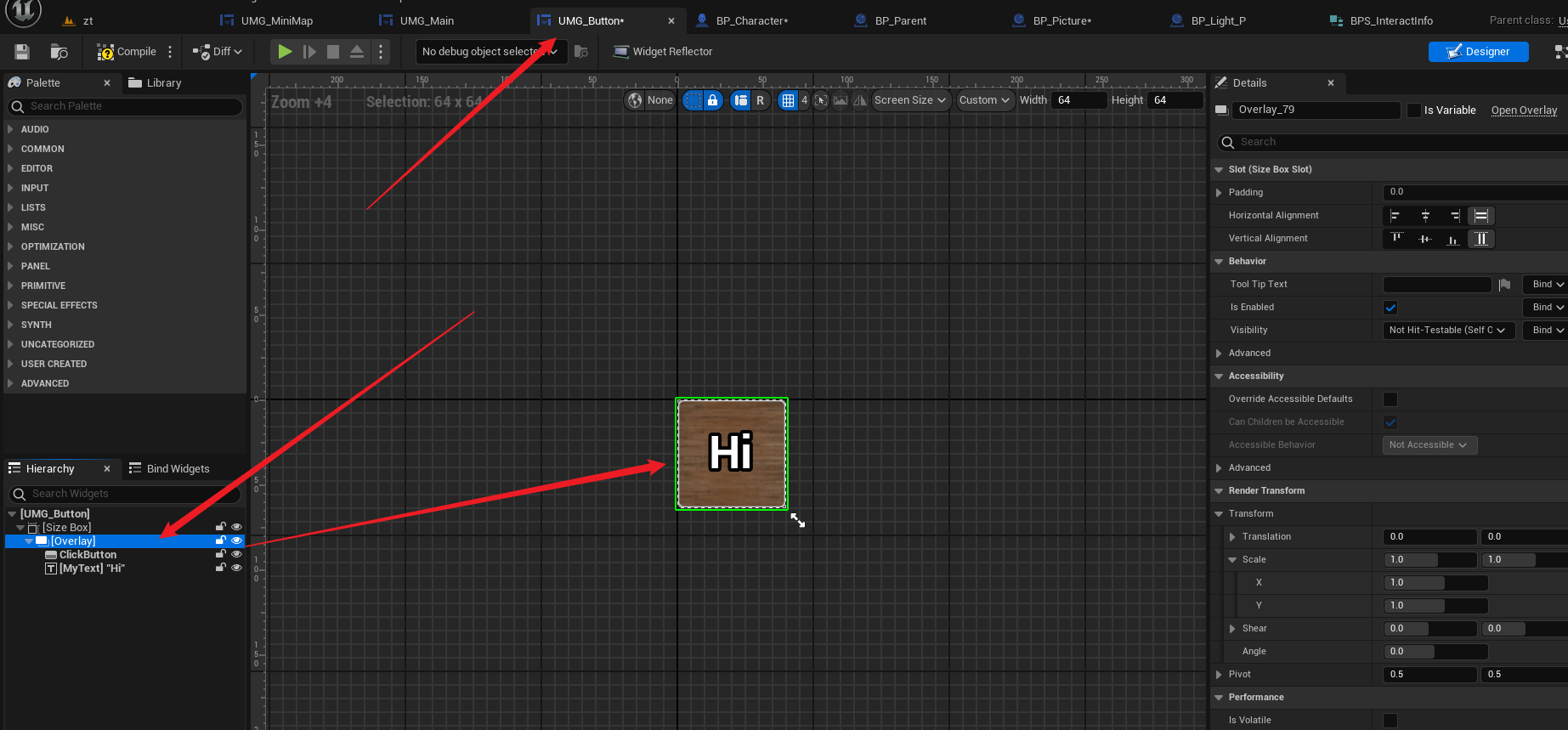
Task: Set vertical alignment to center
Action: click(1425, 239)
